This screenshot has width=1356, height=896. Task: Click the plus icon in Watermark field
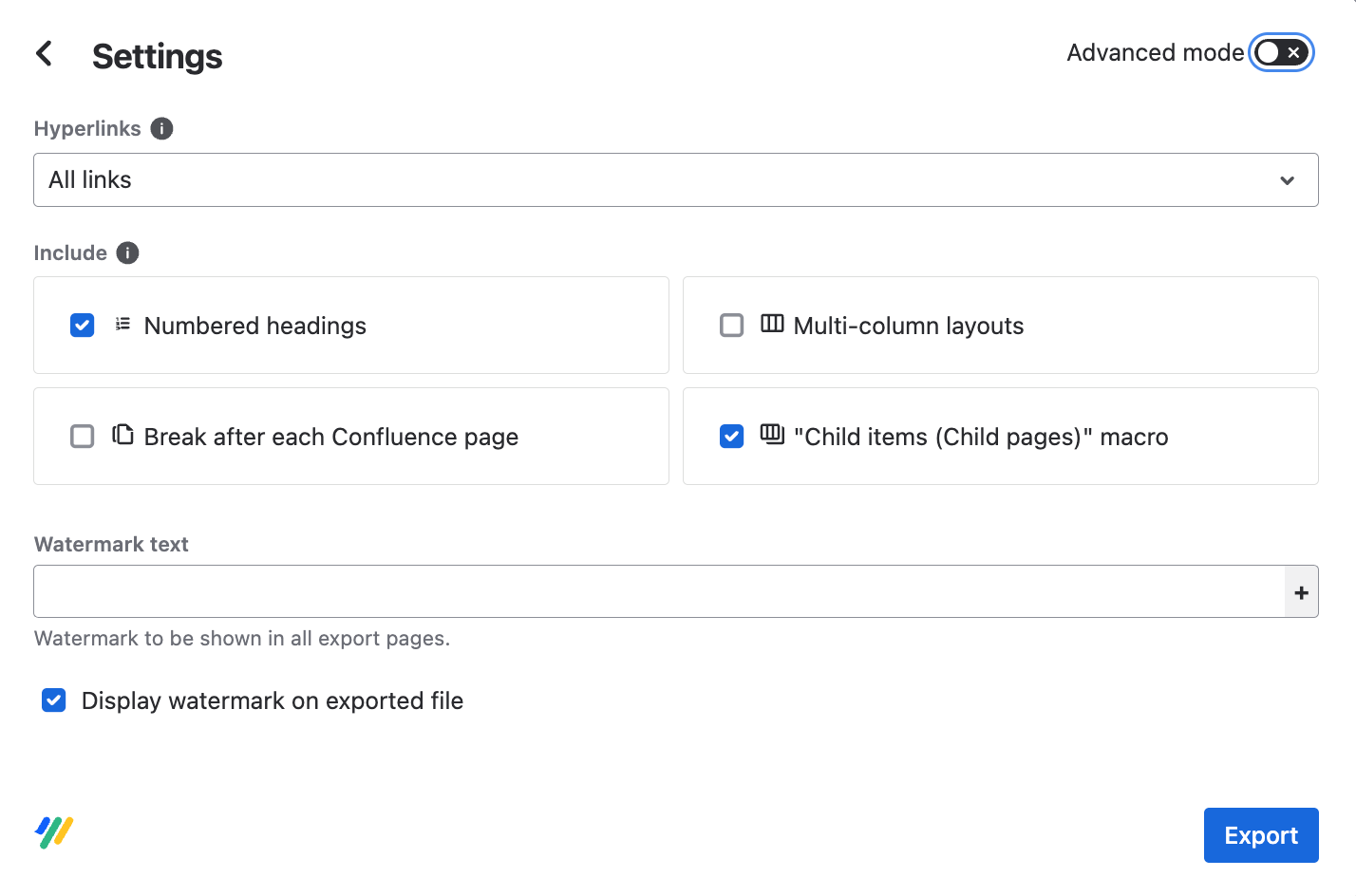click(x=1301, y=592)
